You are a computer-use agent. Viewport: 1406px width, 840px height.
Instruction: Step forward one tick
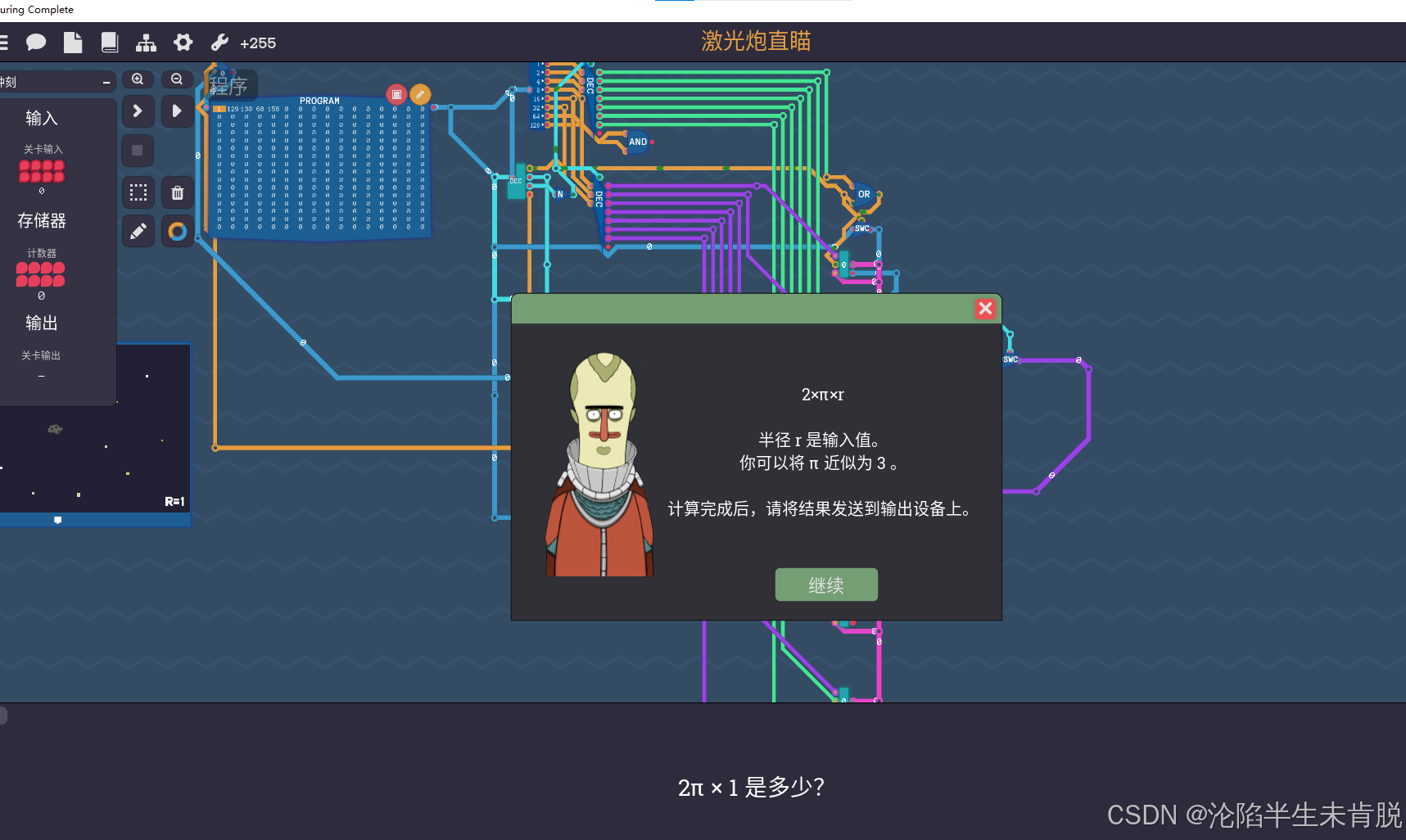coord(138,111)
